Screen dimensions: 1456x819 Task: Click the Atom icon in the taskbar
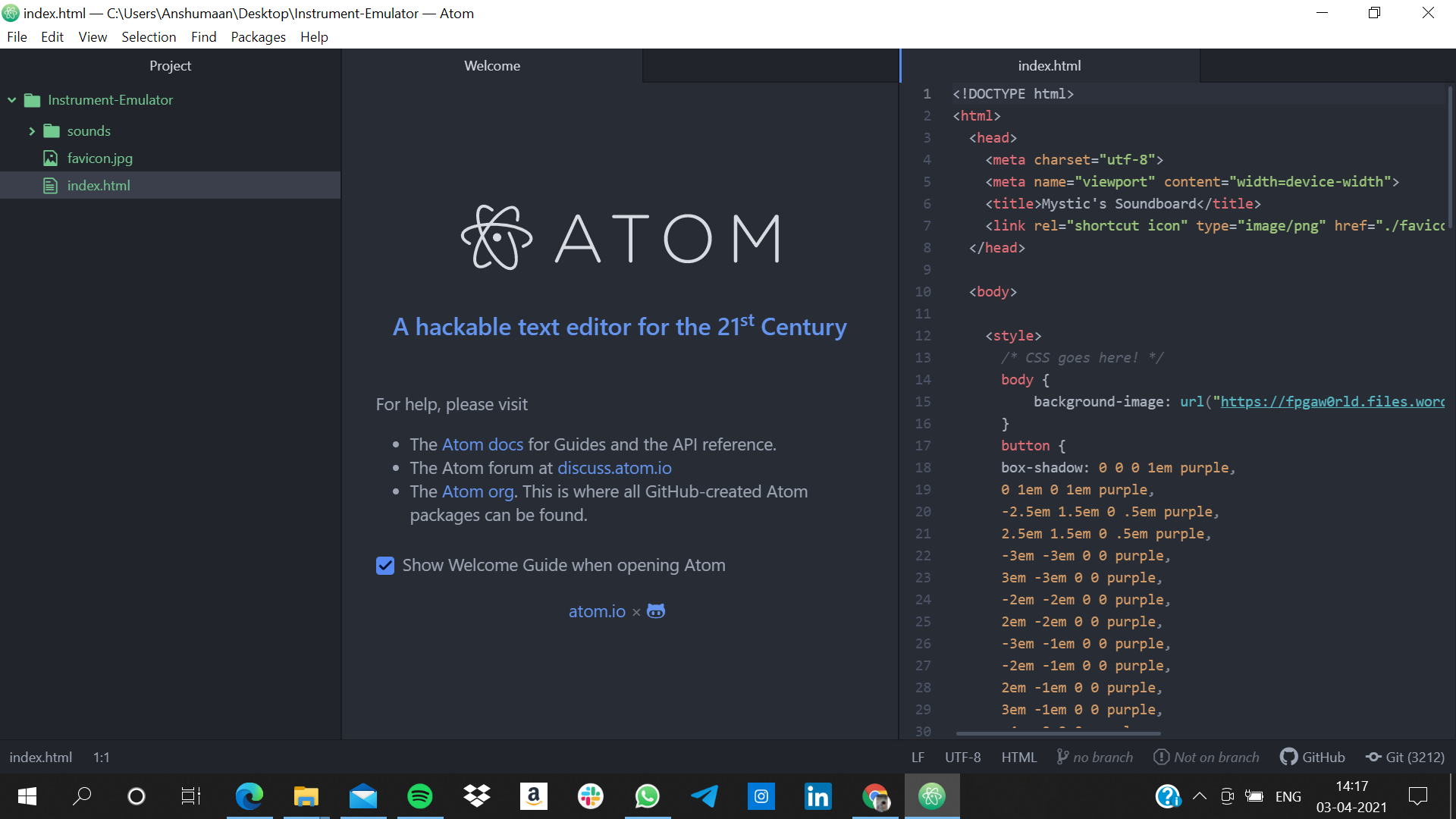pyautogui.click(x=931, y=796)
